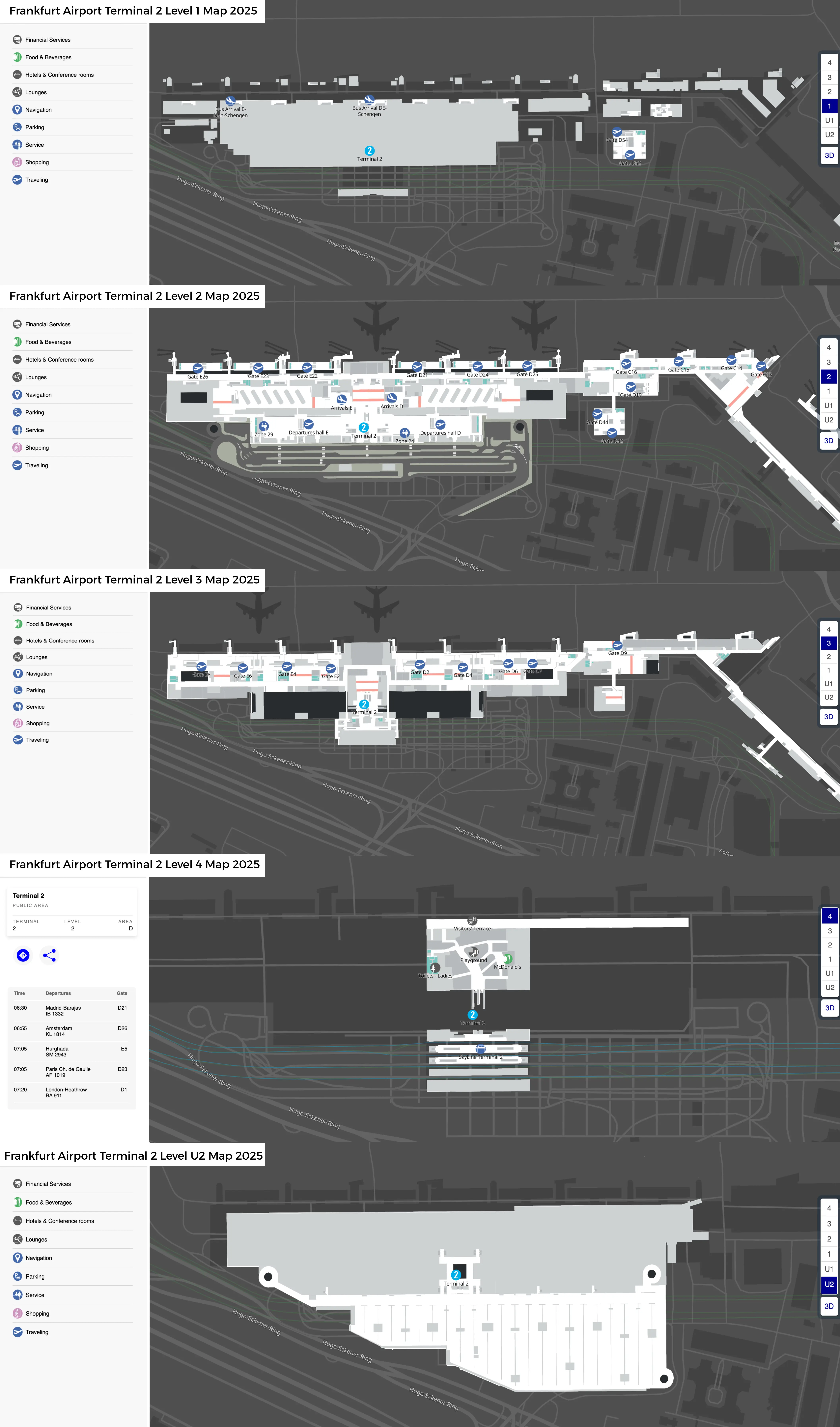840x1427 pixels.
Task: Click the Food & Beverages icon
Action: click(x=17, y=57)
